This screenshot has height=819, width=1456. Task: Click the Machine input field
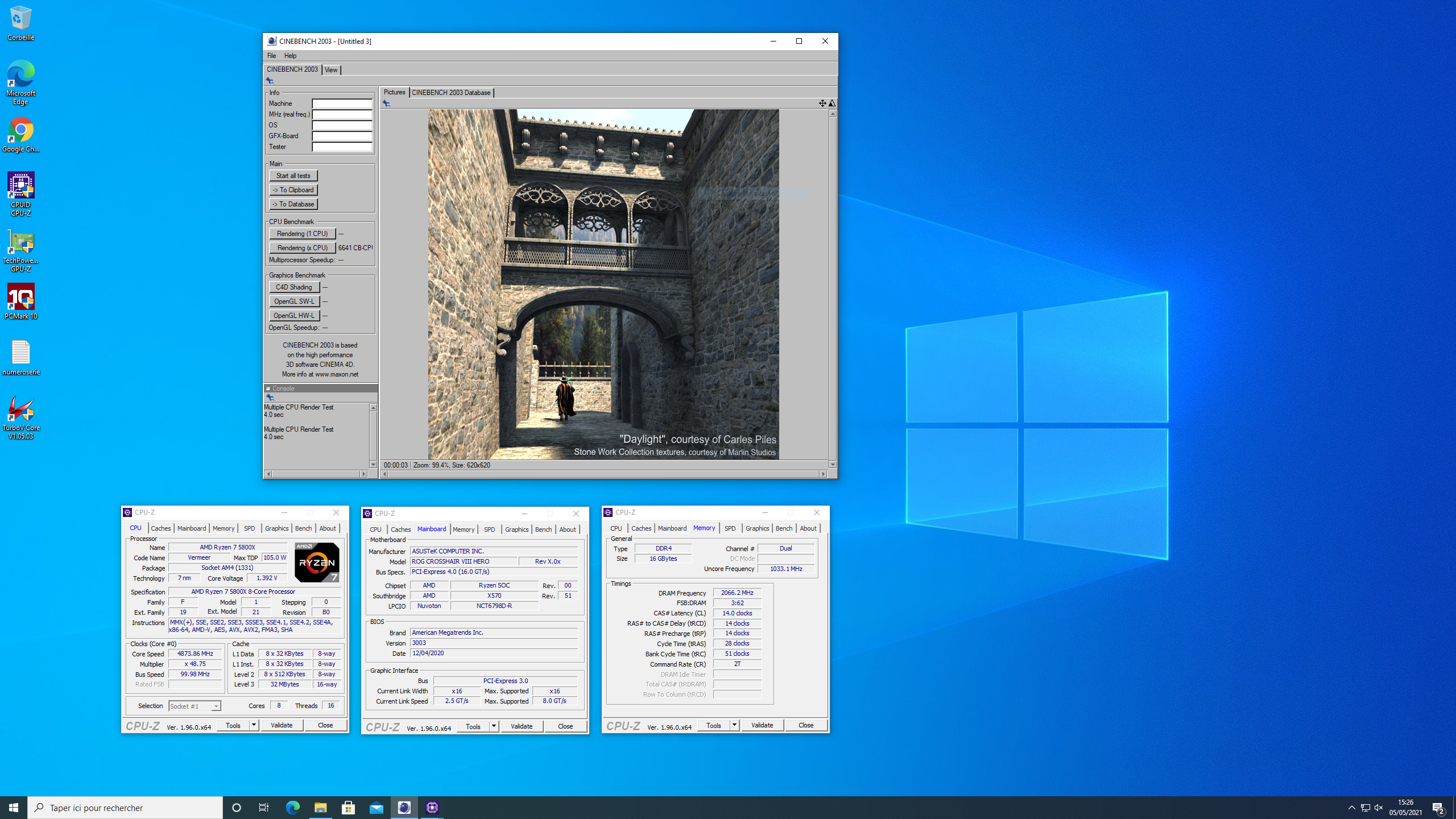(x=342, y=104)
